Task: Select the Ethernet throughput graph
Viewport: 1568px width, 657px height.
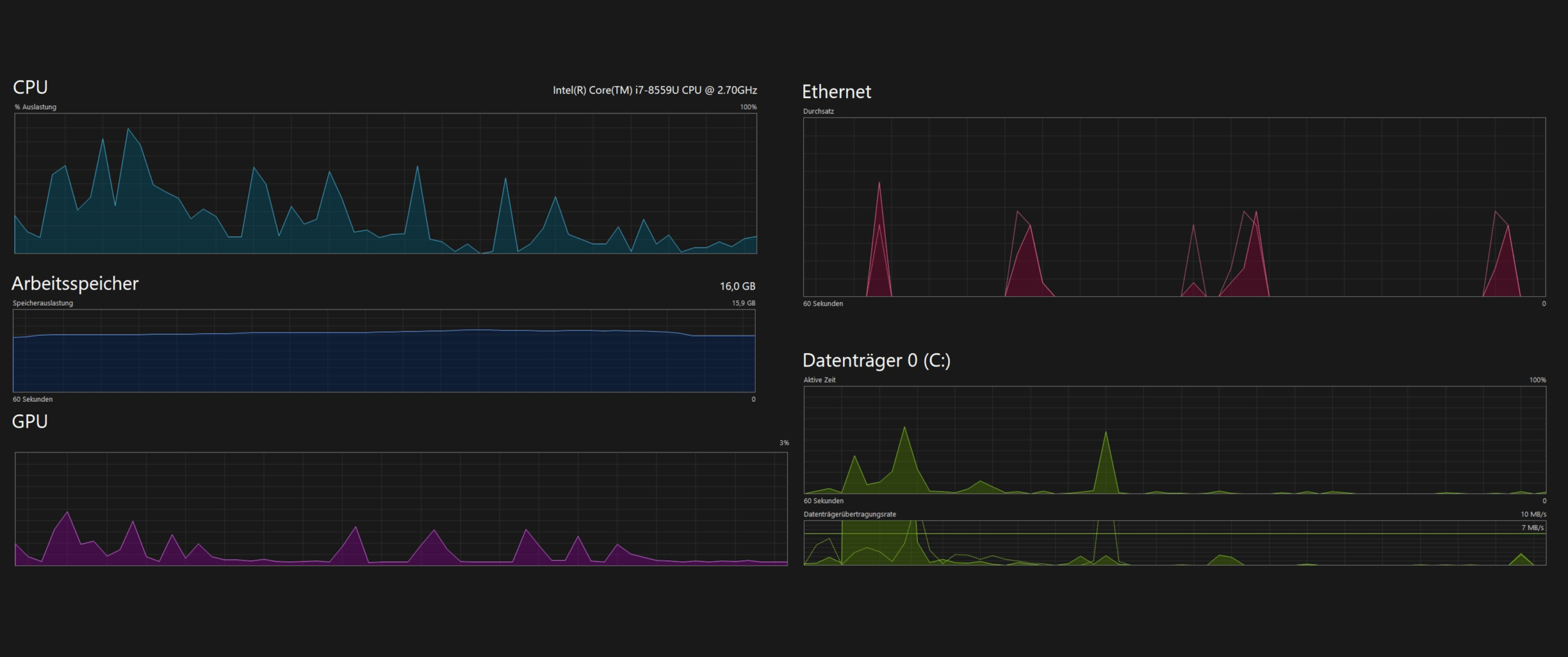Action: click(x=1174, y=207)
